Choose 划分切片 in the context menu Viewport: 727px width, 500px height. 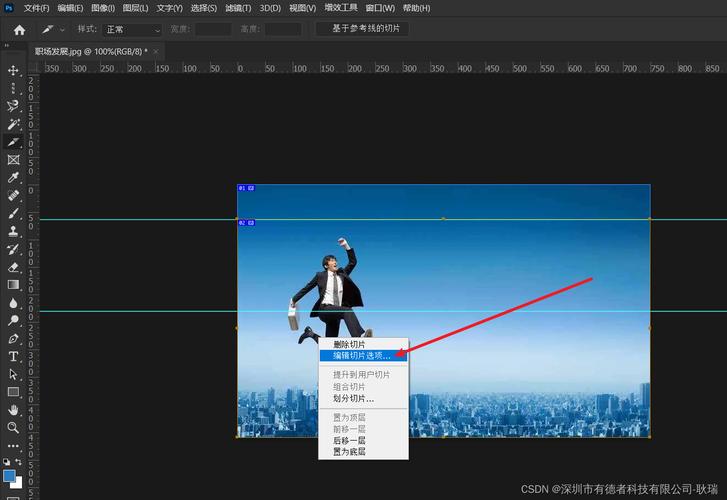[353, 398]
